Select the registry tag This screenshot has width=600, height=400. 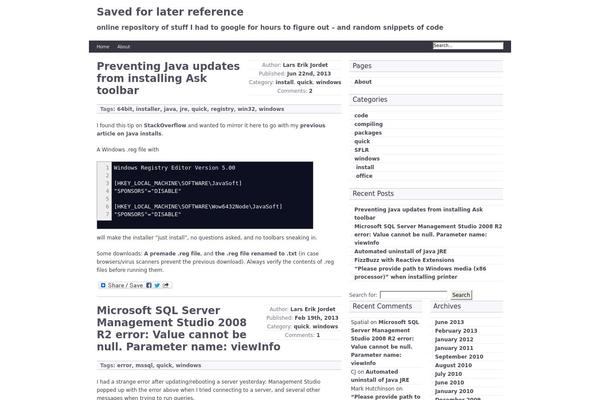[222, 109]
